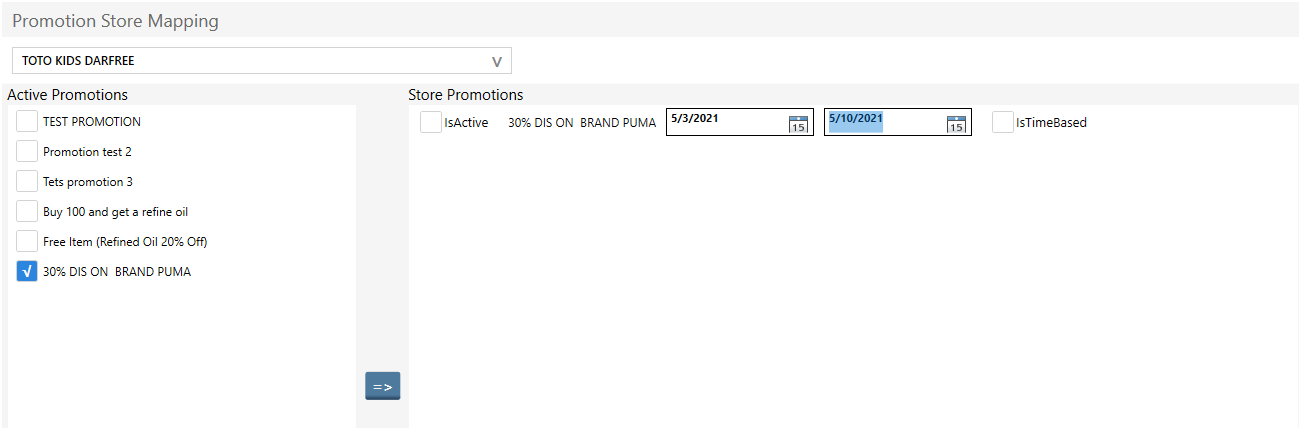This screenshot has height=428, width=1299.
Task: Click 30% DIS ON BRAND PUMA in Store Promotions
Action: 582,123
